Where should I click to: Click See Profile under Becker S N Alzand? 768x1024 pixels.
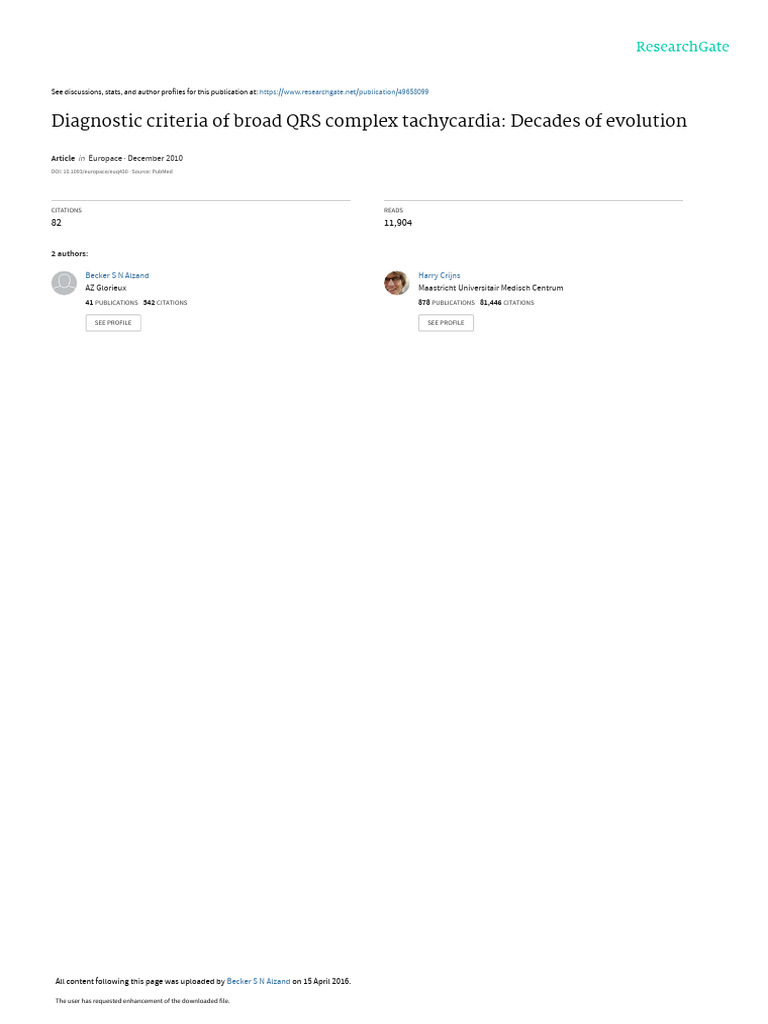pyautogui.click(x=113, y=323)
